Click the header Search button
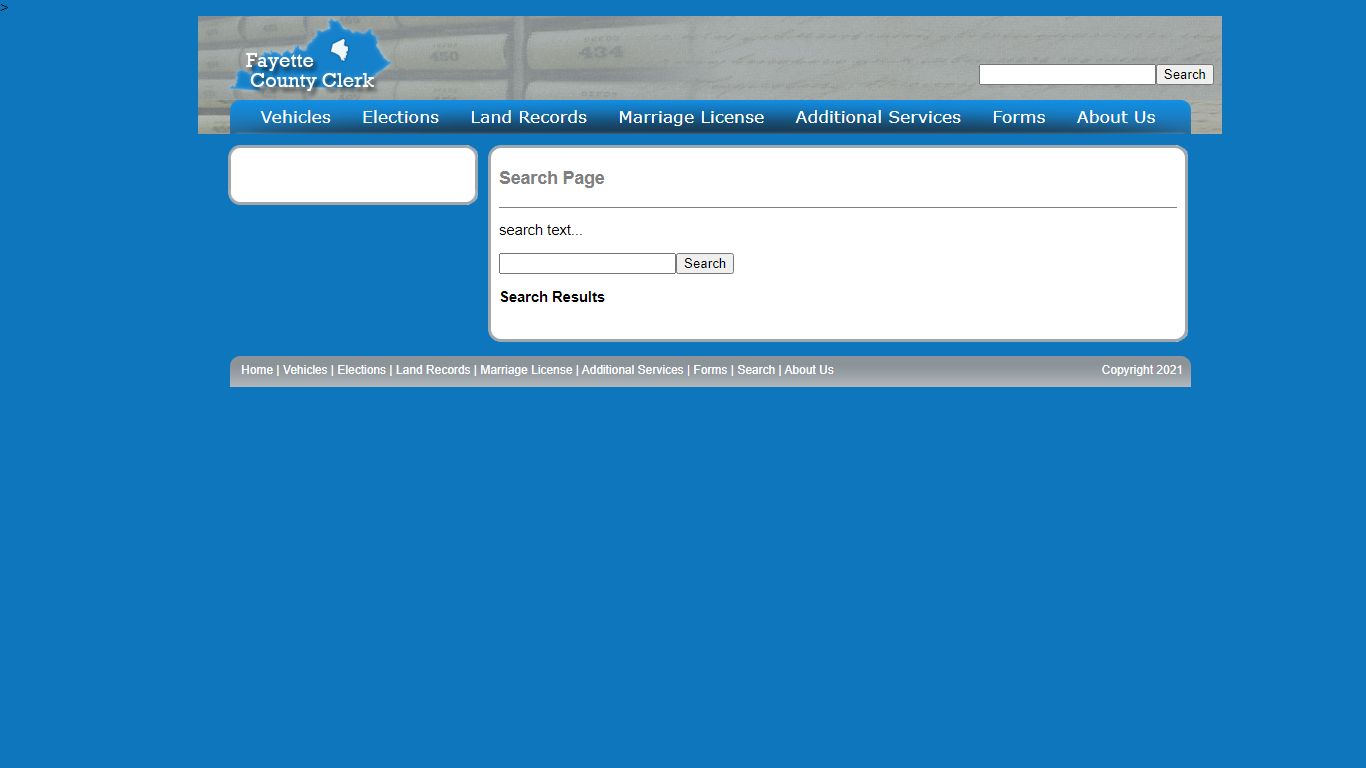The height and width of the screenshot is (768, 1366). (1185, 75)
